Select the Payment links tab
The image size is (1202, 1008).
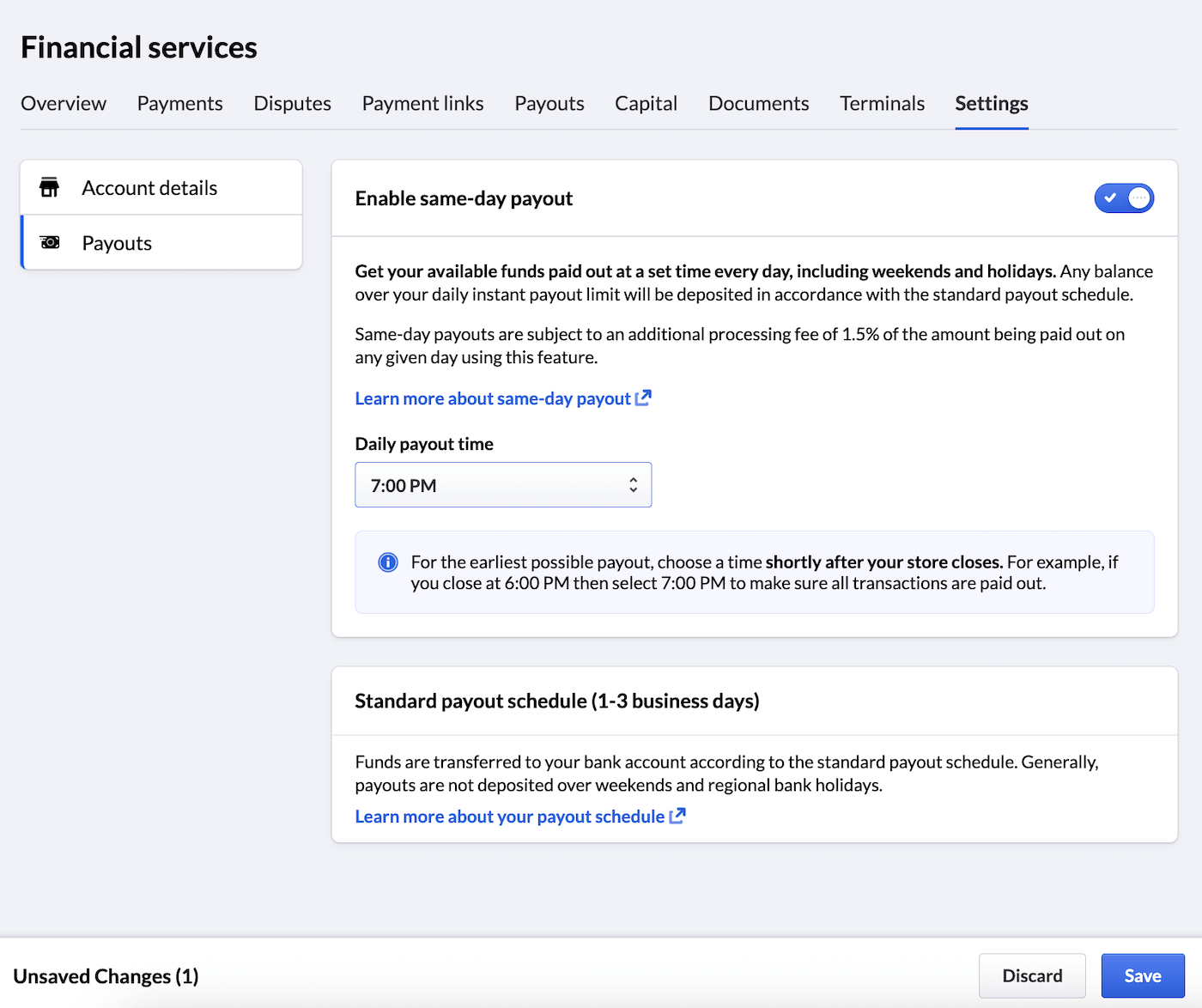[422, 104]
